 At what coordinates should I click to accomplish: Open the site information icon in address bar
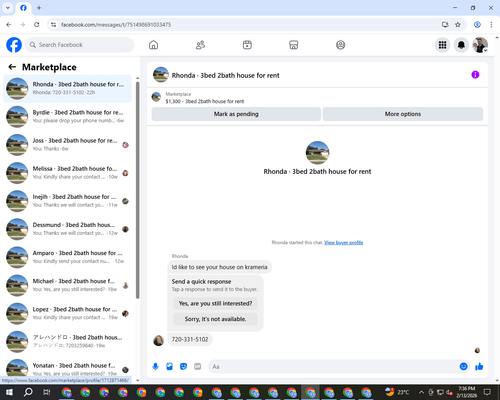pyautogui.click(x=53, y=25)
